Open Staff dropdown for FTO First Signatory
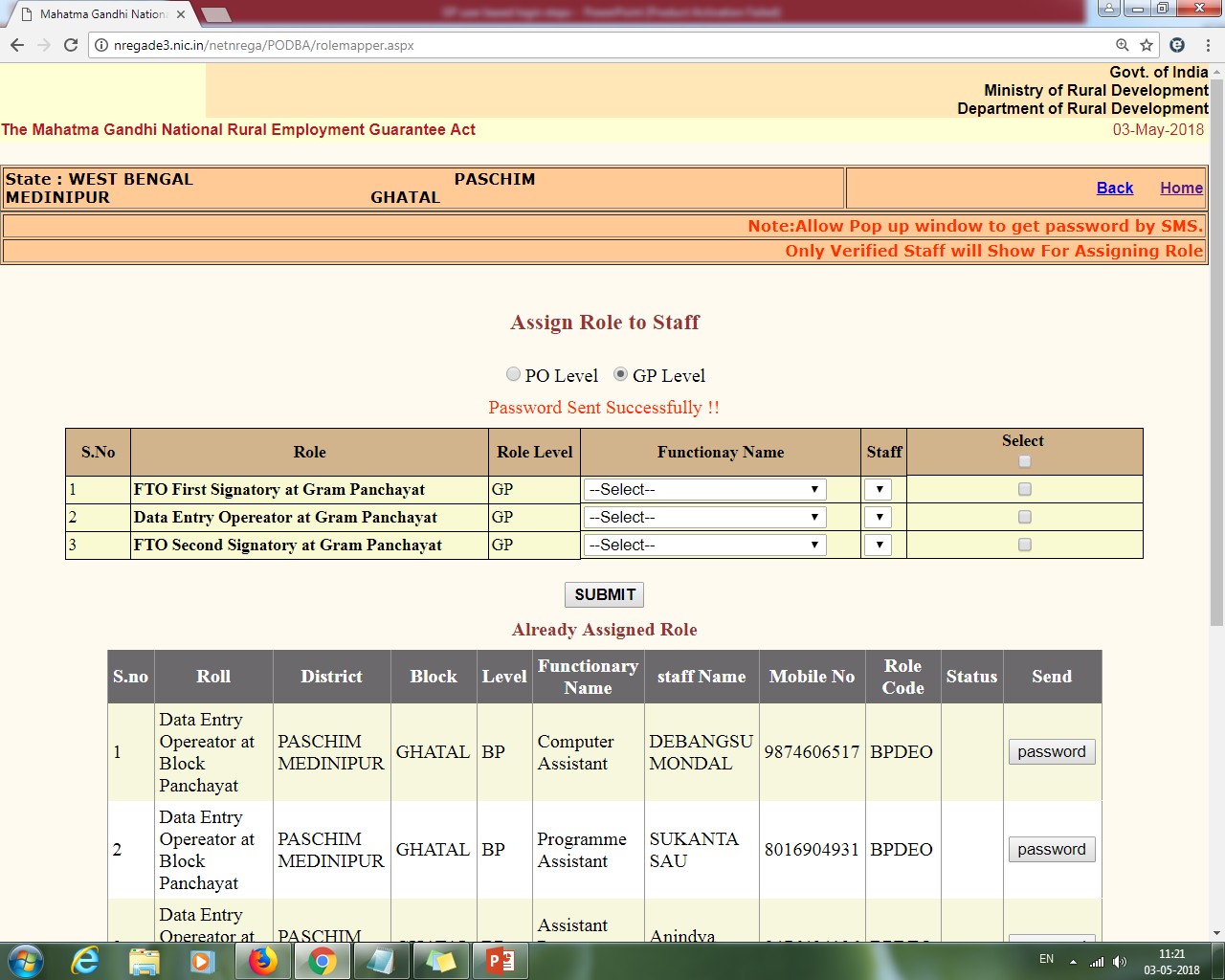The height and width of the screenshot is (980, 1225). coord(878,489)
